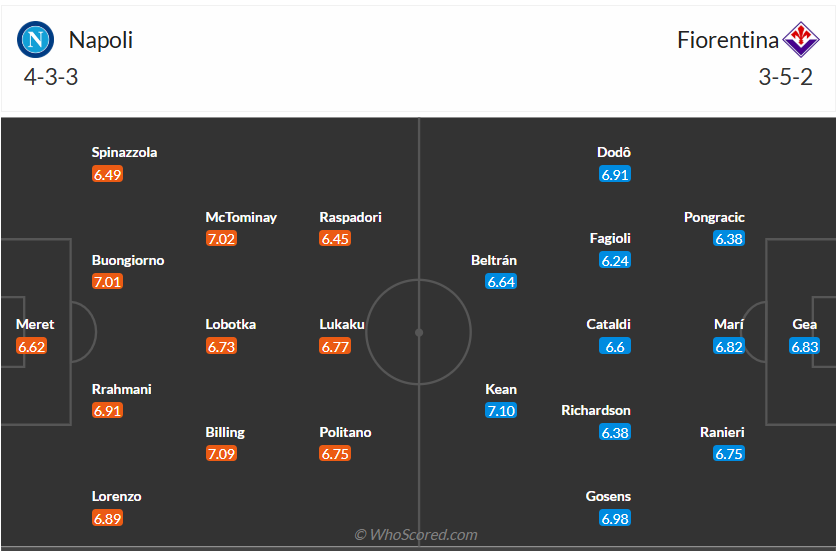The height and width of the screenshot is (551, 838).
Task: Click player name Gosens
Action: pyautogui.click(x=608, y=497)
